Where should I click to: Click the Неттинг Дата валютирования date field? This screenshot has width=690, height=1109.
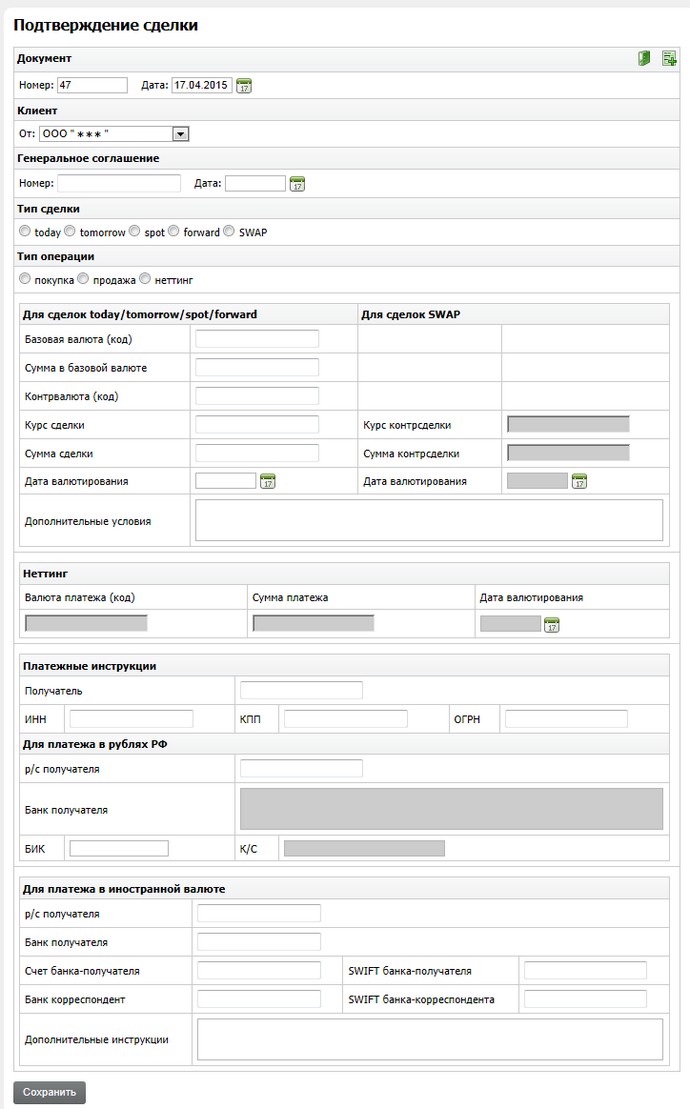click(510, 624)
